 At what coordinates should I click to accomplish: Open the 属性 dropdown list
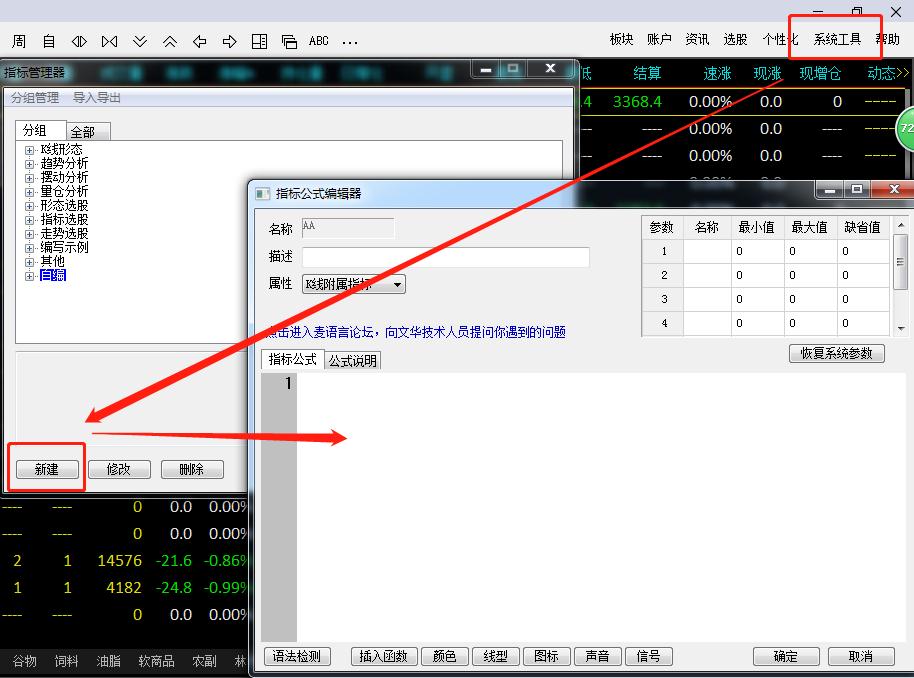click(x=398, y=284)
